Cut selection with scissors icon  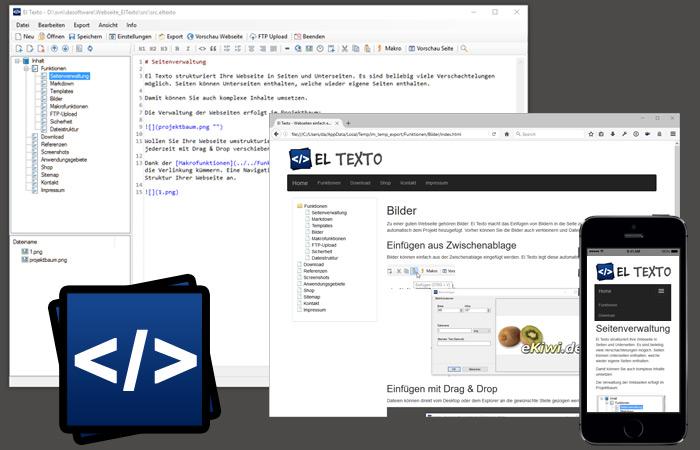pos(345,49)
